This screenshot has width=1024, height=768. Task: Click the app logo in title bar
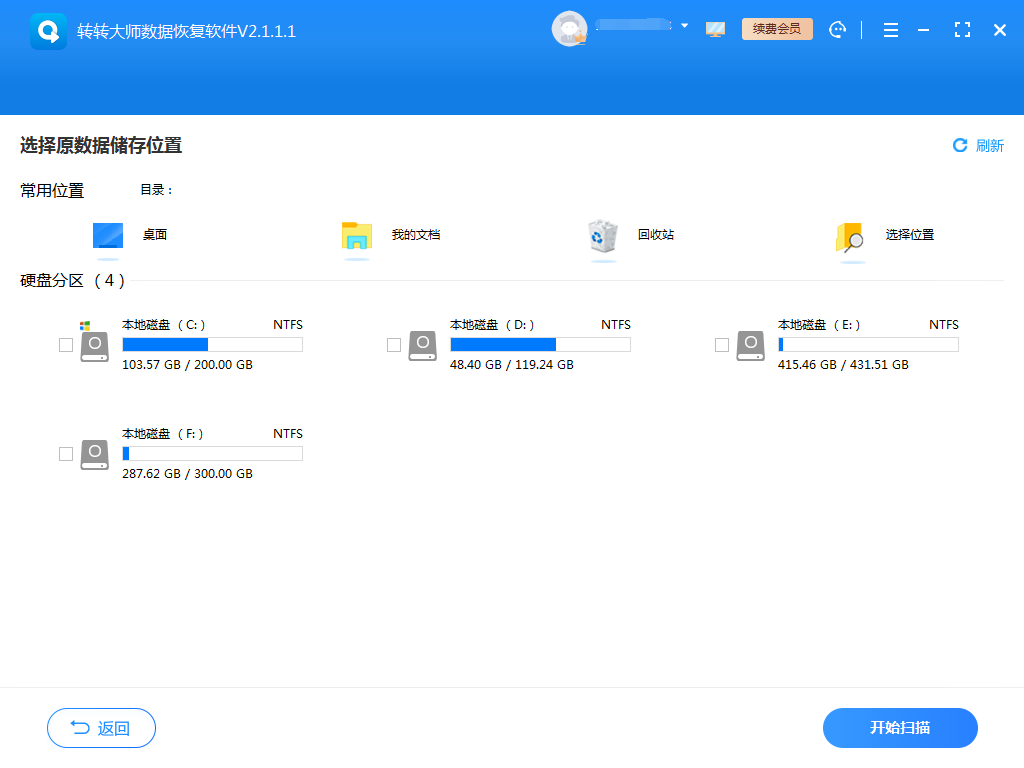pyautogui.click(x=48, y=31)
